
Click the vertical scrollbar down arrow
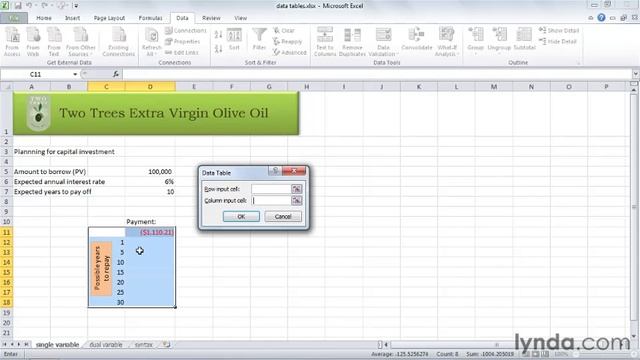click(x=633, y=336)
